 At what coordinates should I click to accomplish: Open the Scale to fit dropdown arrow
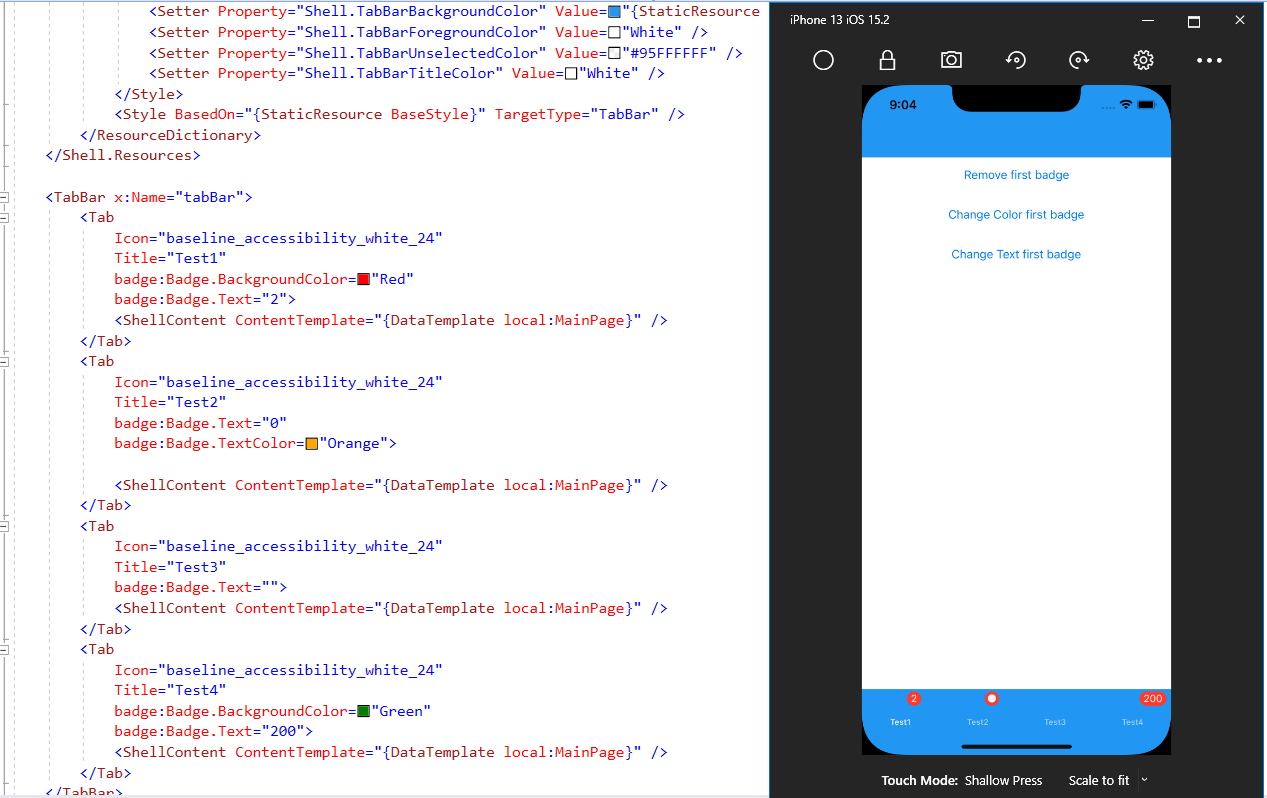1145,780
